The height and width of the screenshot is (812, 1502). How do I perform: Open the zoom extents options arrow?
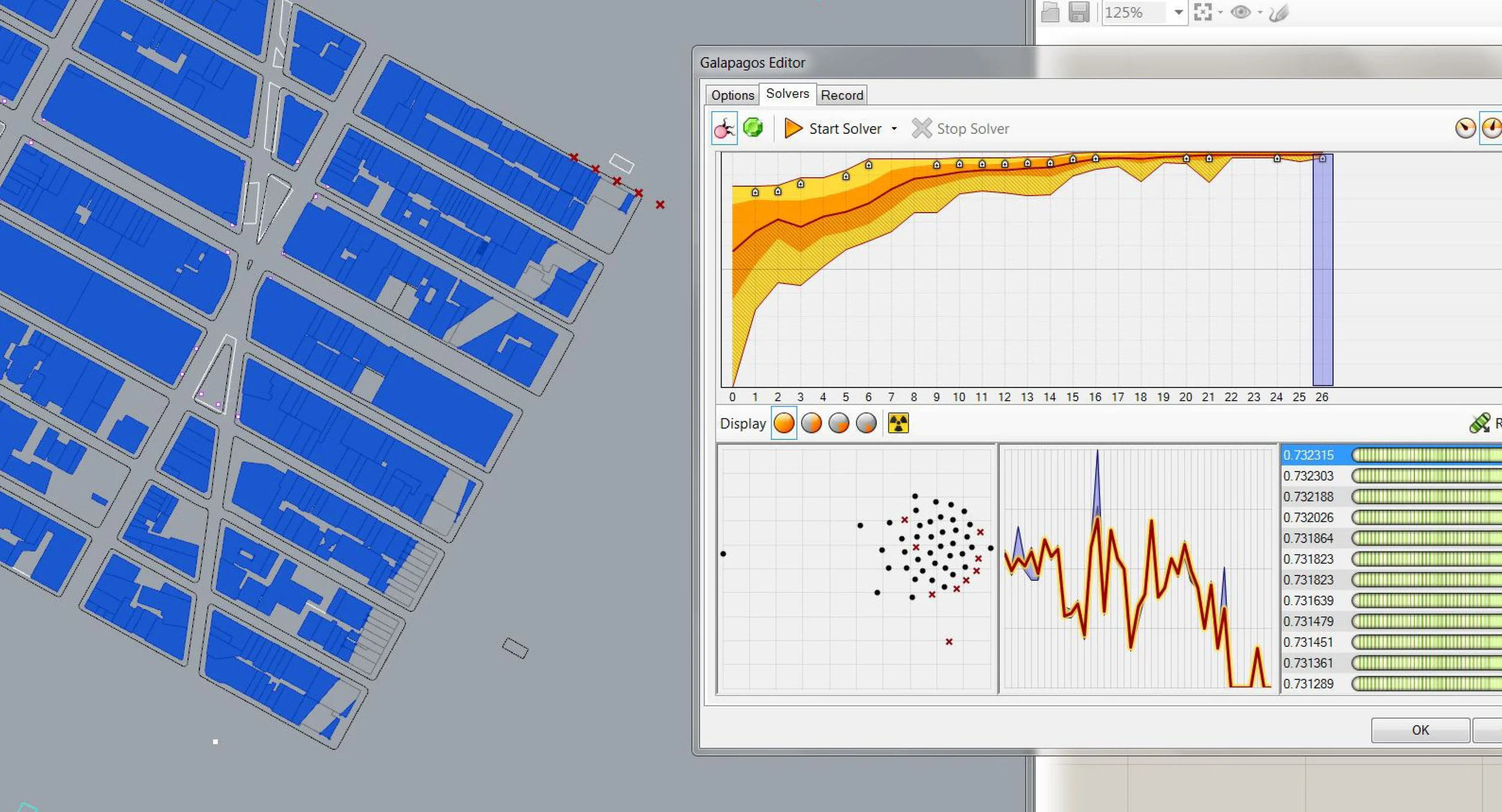pos(1220,12)
